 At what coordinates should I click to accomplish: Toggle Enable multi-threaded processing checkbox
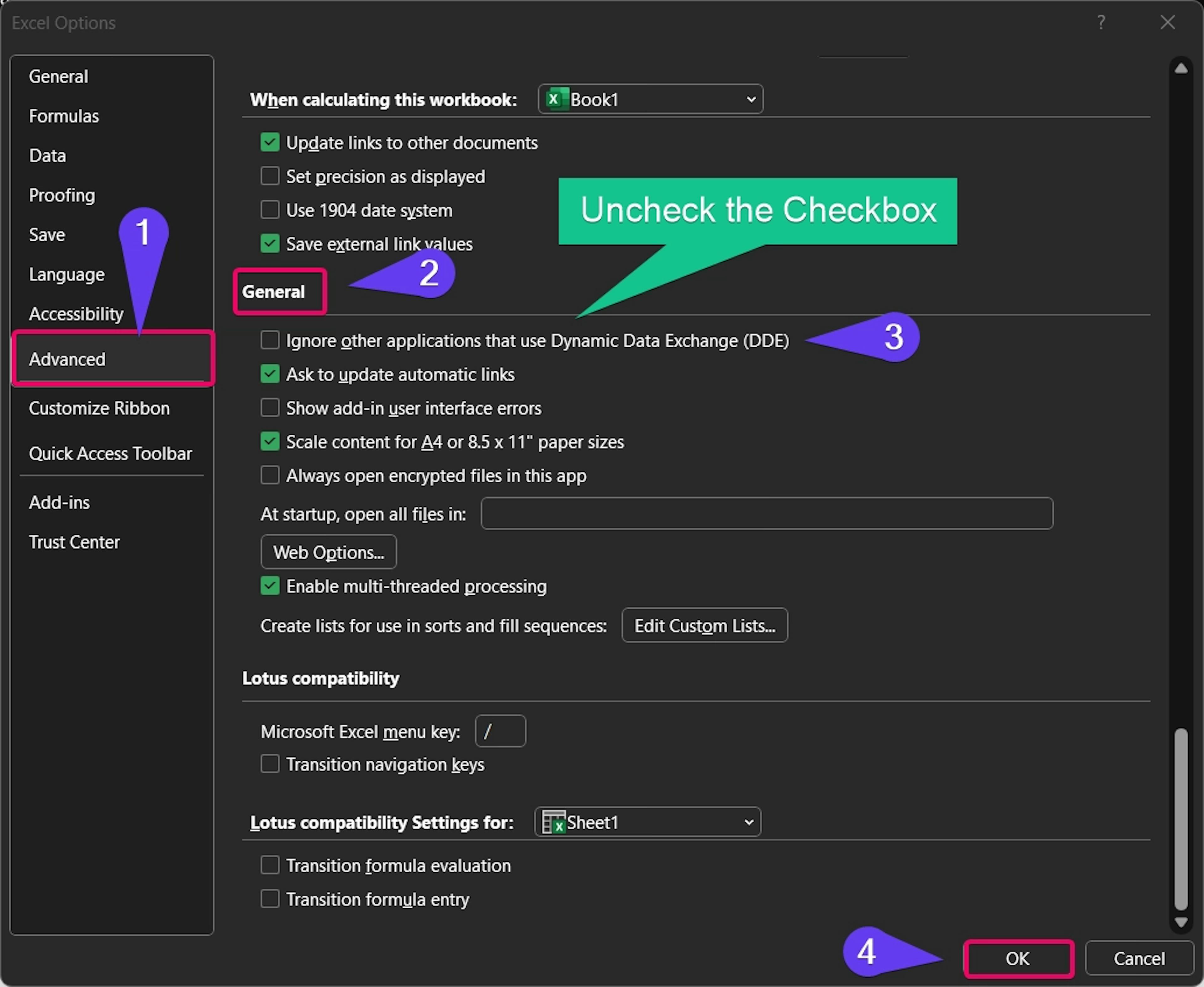pos(270,585)
